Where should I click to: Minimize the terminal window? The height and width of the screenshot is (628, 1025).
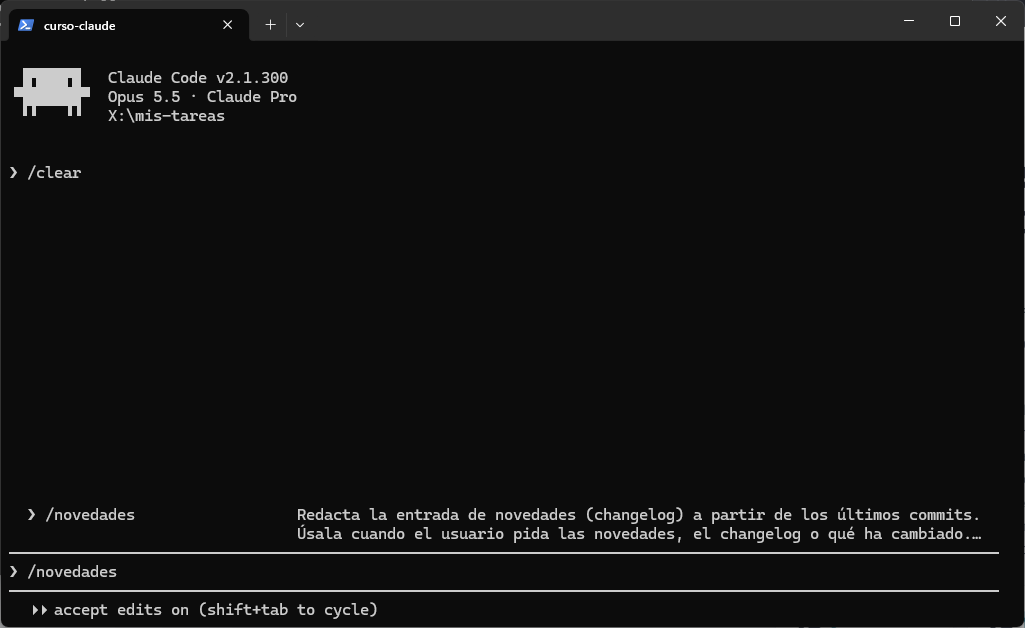909,21
